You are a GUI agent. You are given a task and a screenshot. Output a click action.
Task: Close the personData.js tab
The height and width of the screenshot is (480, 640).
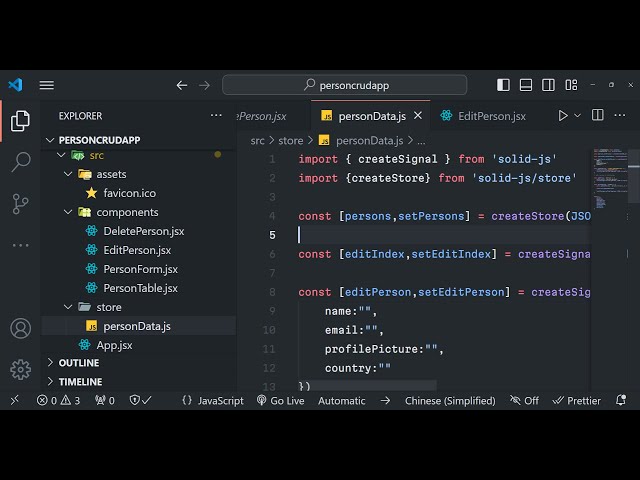click(x=418, y=116)
